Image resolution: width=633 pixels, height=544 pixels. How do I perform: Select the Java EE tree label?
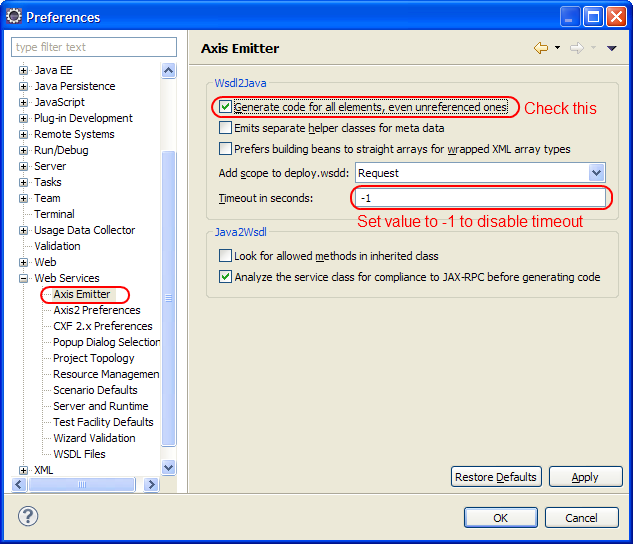coord(53,70)
